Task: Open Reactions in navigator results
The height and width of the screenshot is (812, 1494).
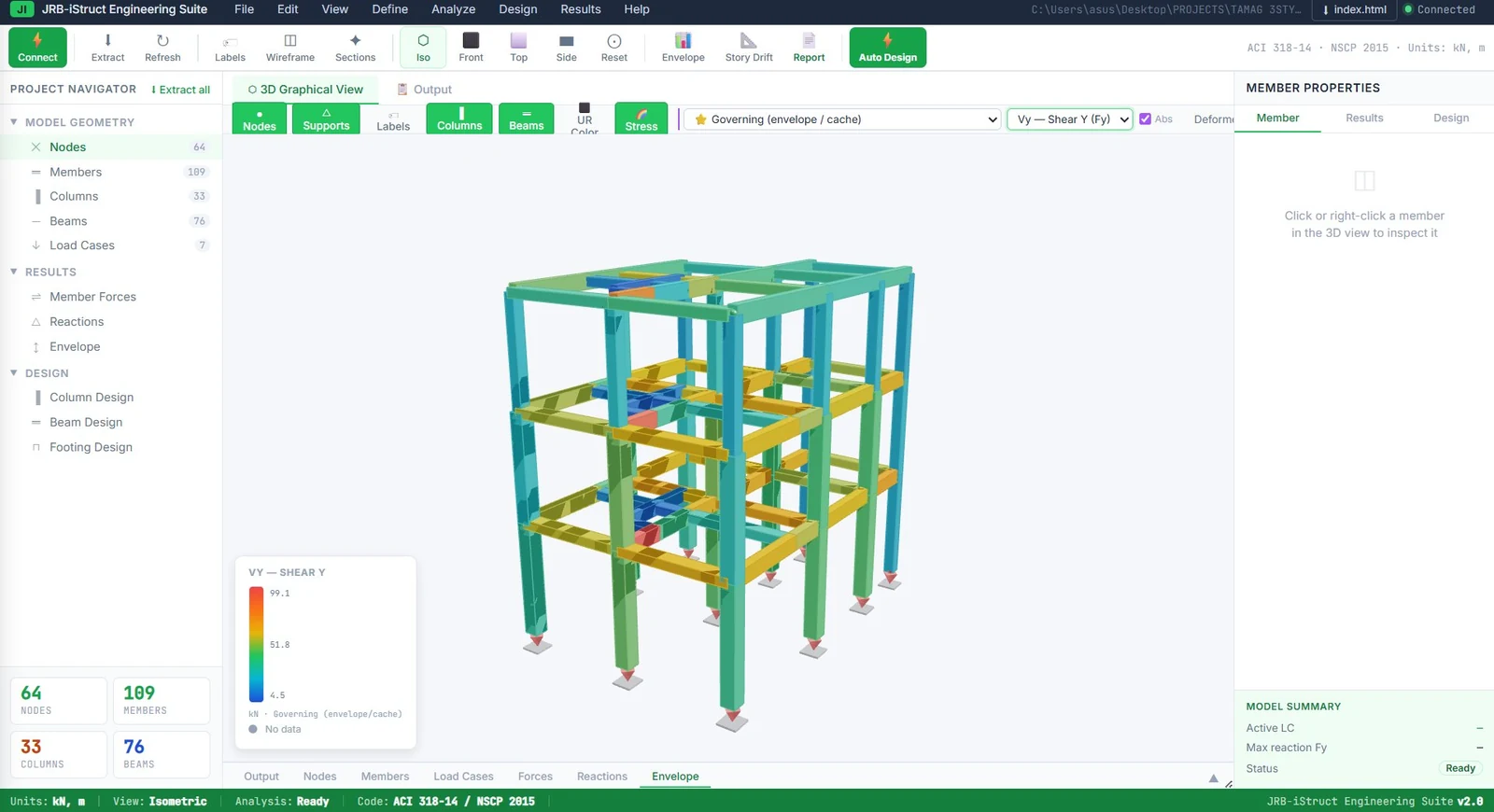Action: coord(111,322)
